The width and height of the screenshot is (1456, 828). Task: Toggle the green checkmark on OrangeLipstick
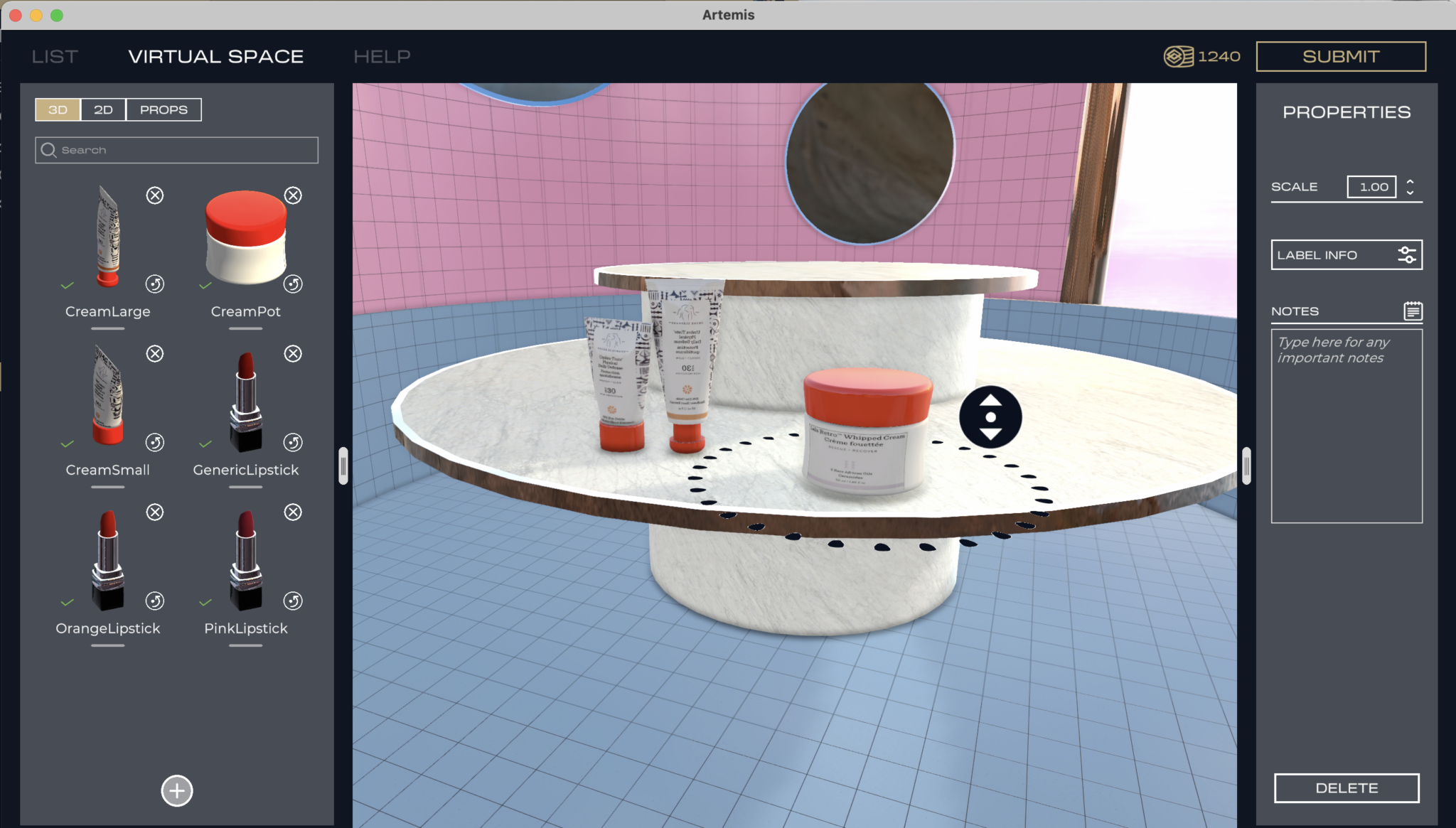tap(68, 602)
